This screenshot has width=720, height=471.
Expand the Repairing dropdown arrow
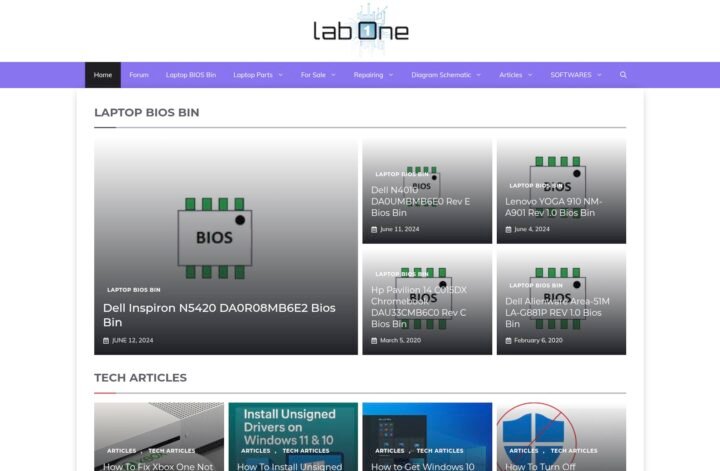click(391, 75)
